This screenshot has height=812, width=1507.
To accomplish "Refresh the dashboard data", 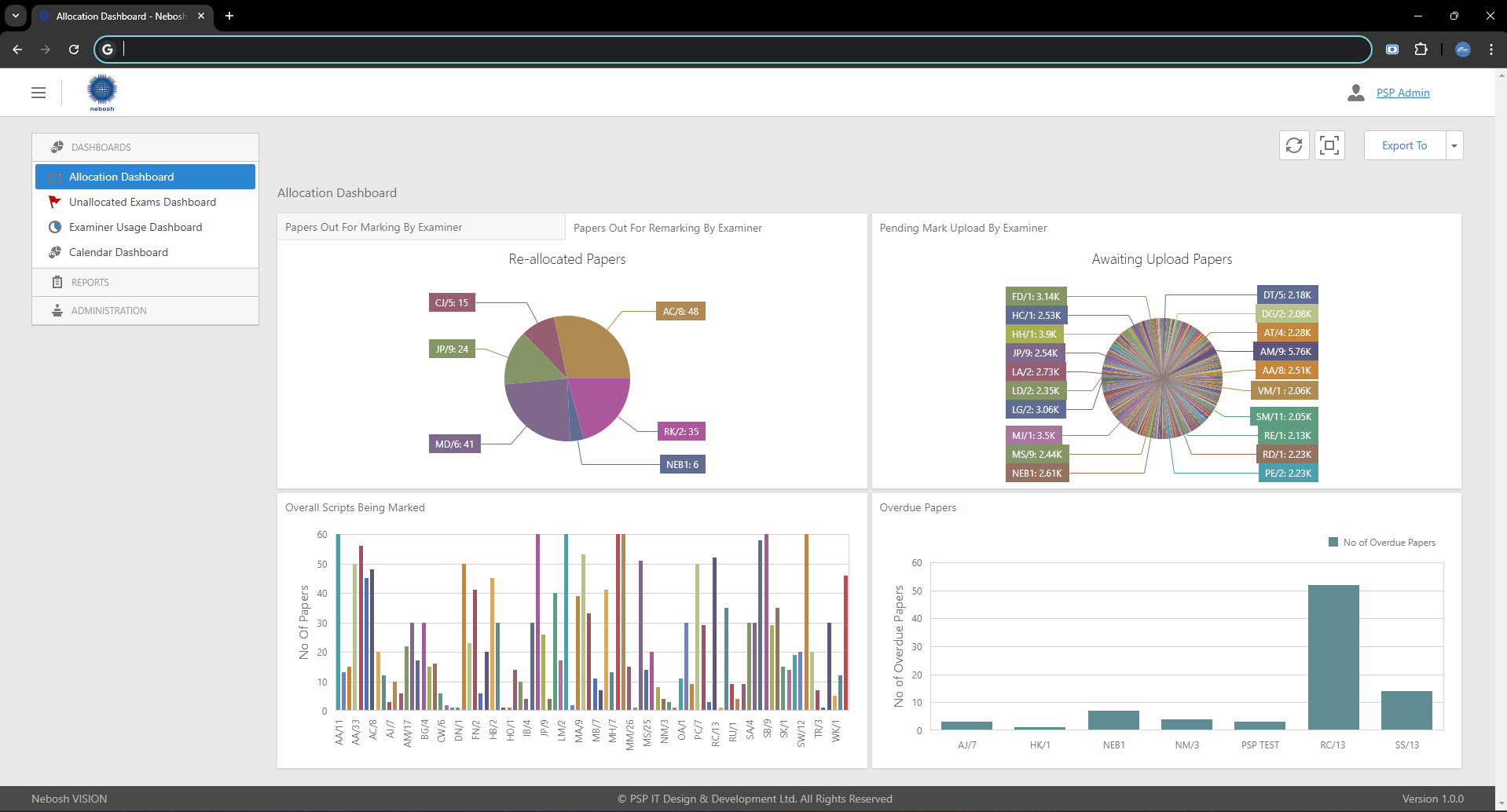I will [1294, 145].
